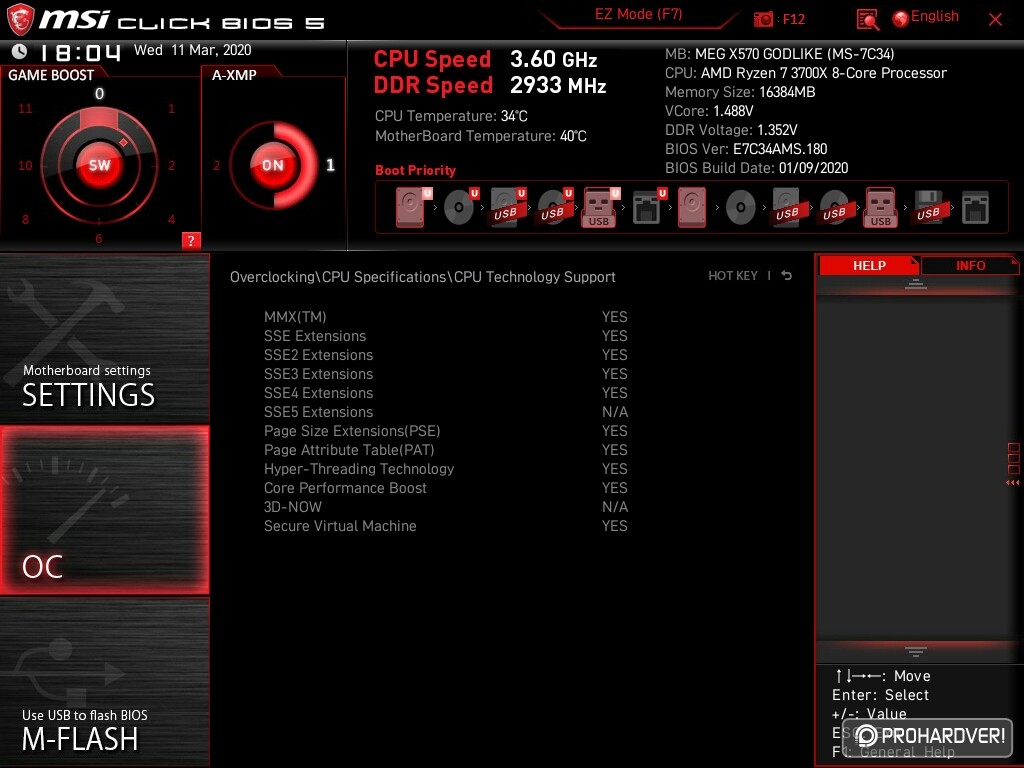Close the BIOS with the red X
Viewport: 1024px width, 768px height.
pos(995,19)
